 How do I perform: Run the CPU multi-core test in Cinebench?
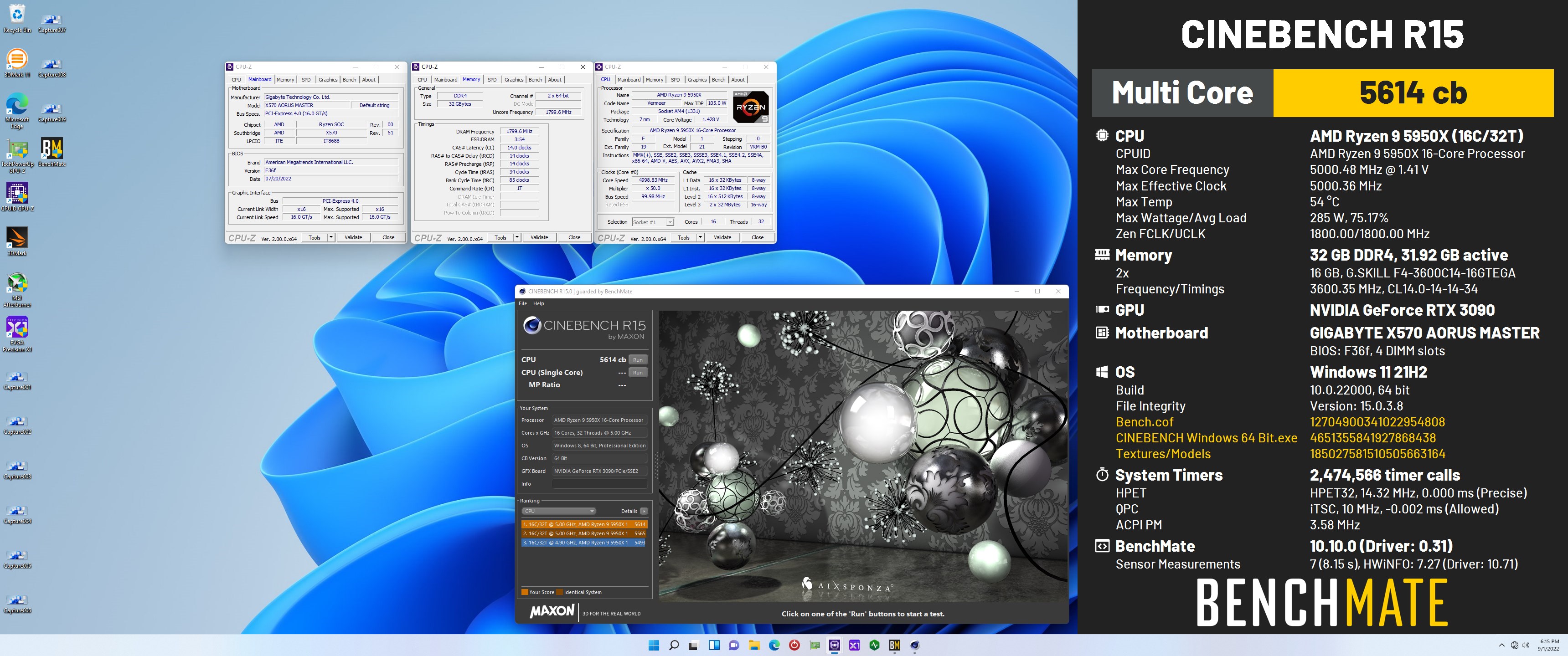point(638,359)
